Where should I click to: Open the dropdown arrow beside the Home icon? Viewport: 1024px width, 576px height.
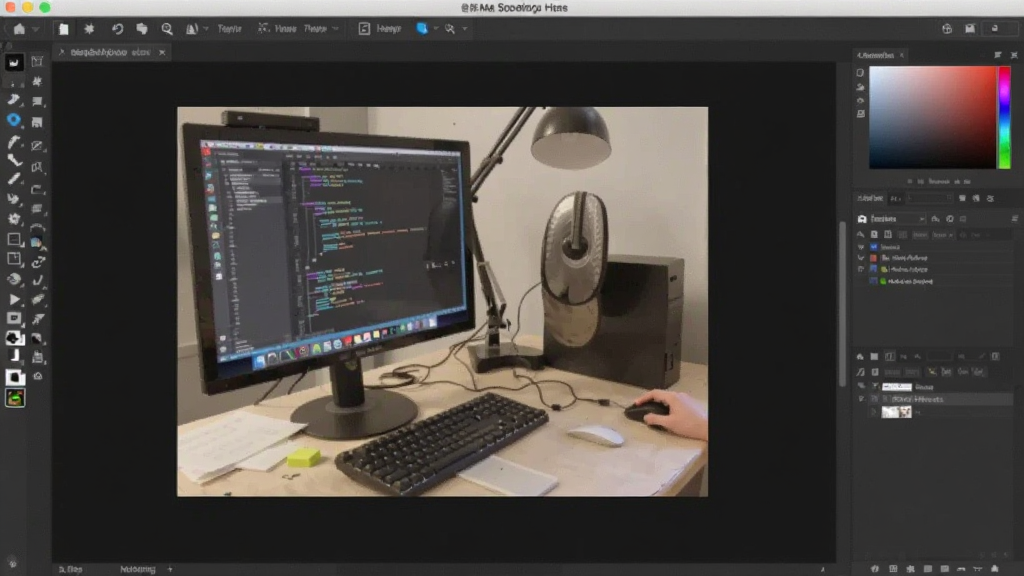36,29
